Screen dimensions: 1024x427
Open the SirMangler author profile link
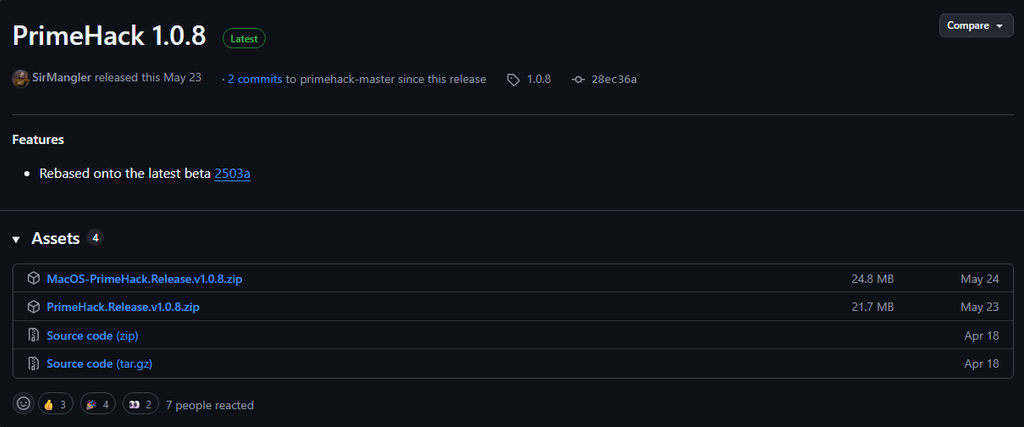[62, 79]
